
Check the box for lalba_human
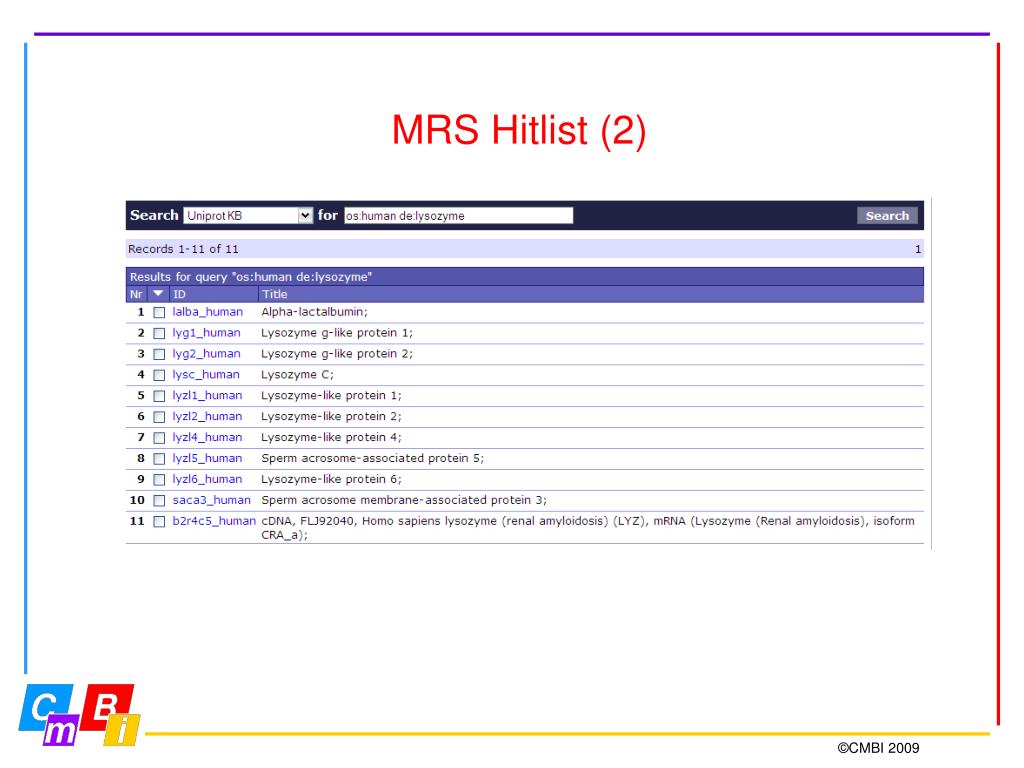159,312
